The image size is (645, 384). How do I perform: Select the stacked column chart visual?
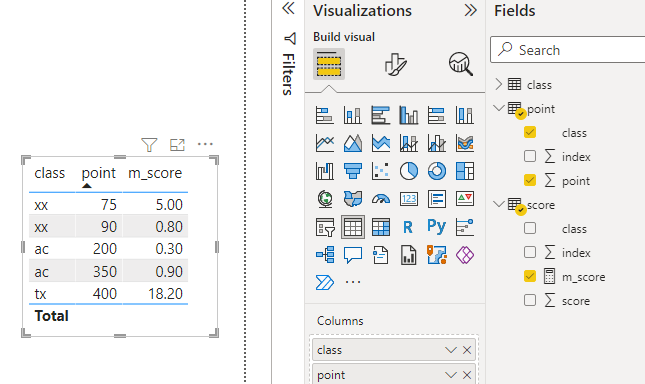point(353,115)
